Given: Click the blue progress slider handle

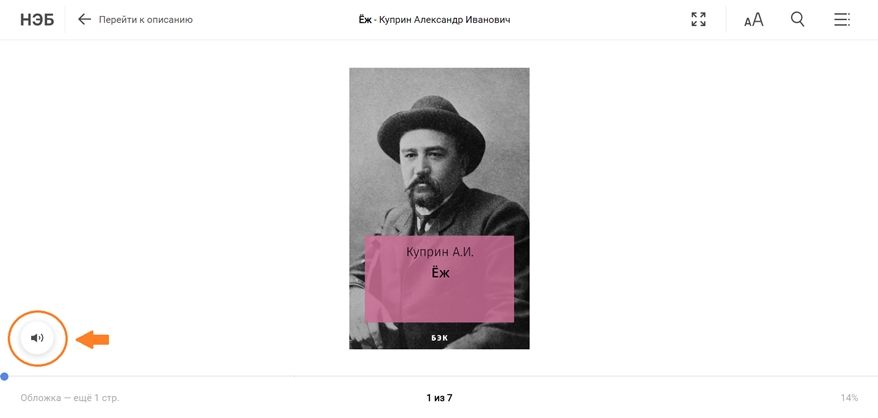Looking at the screenshot, I should point(4,377).
